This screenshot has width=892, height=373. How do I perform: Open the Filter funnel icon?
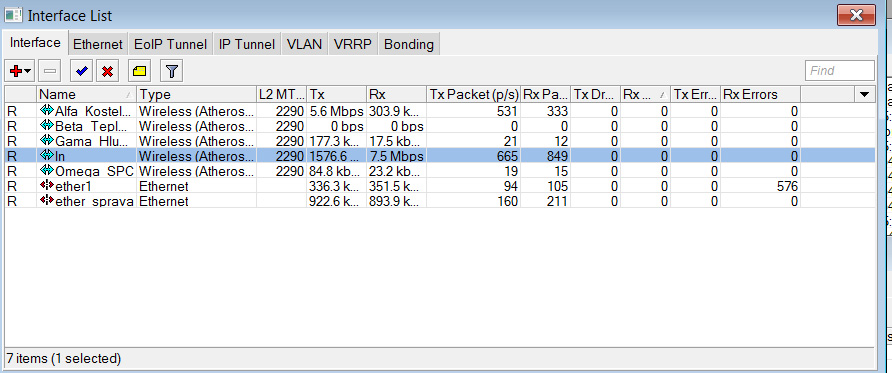click(171, 71)
